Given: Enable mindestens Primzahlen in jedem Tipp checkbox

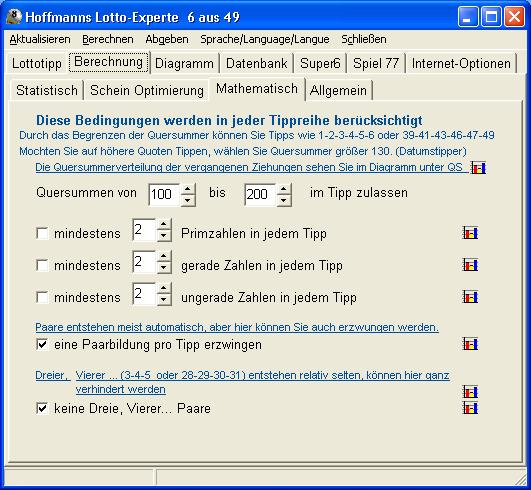Looking at the screenshot, I should click(x=42, y=233).
